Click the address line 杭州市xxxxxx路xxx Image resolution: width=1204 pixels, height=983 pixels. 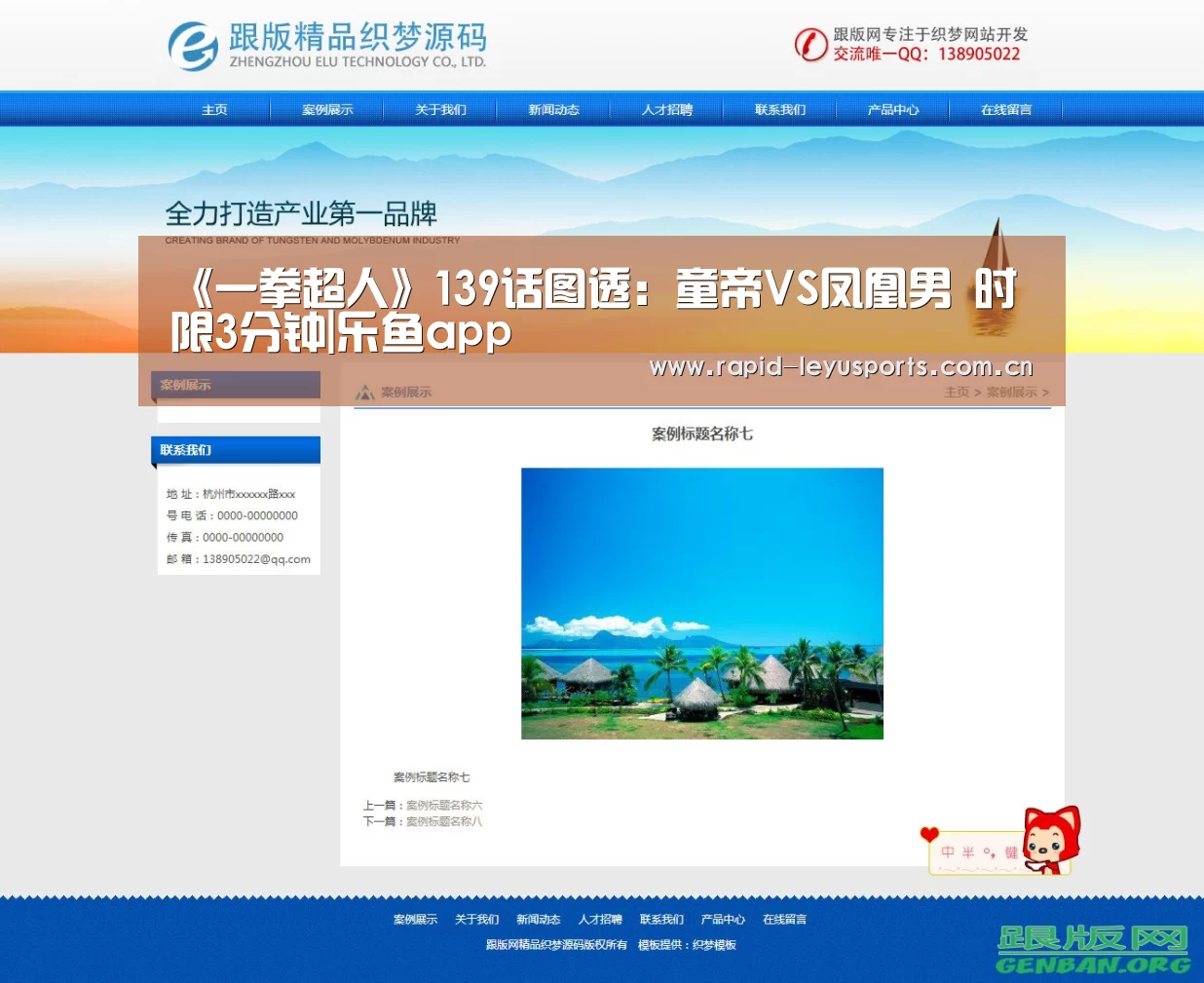coord(248,494)
